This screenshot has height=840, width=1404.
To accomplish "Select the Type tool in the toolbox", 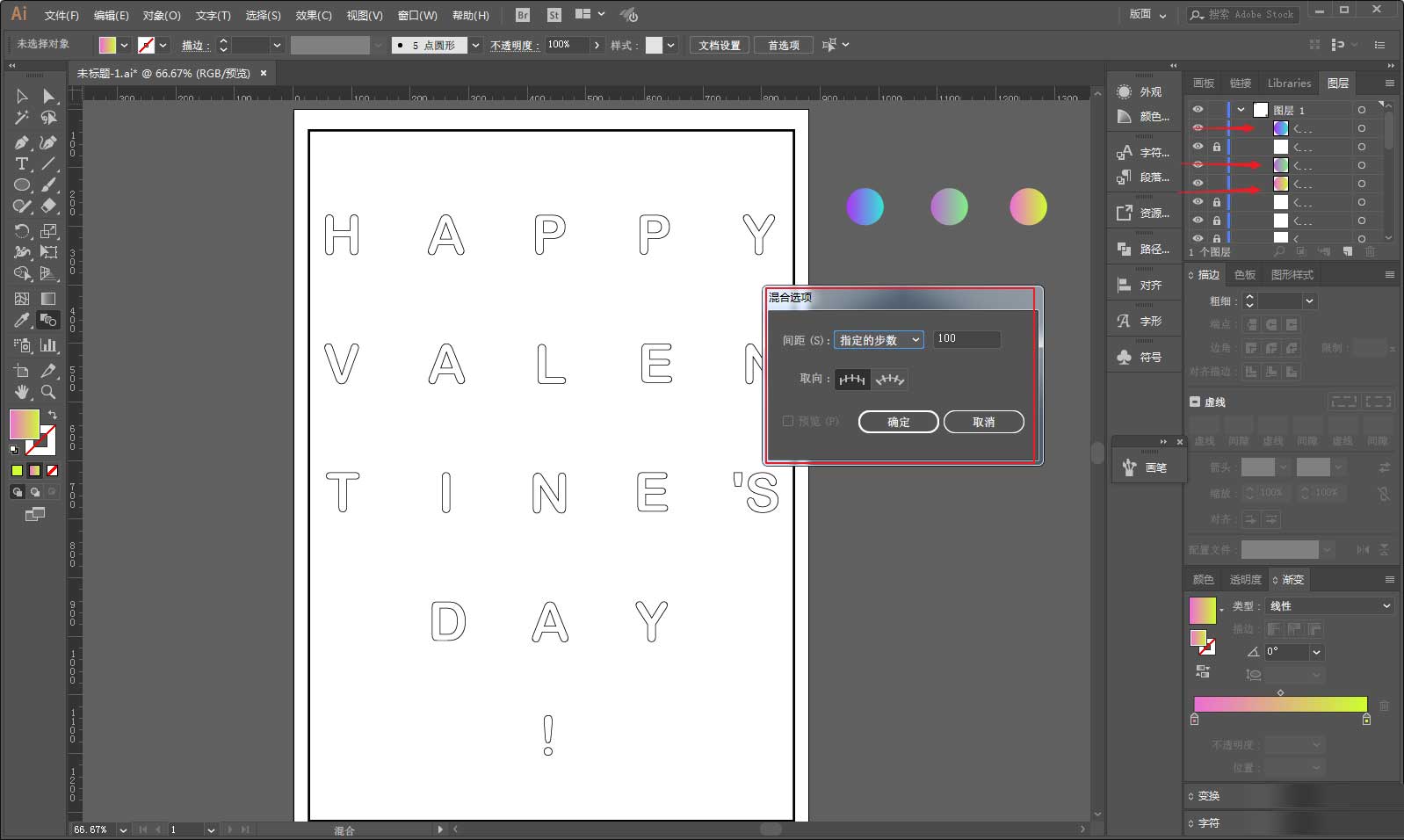I will (22, 163).
